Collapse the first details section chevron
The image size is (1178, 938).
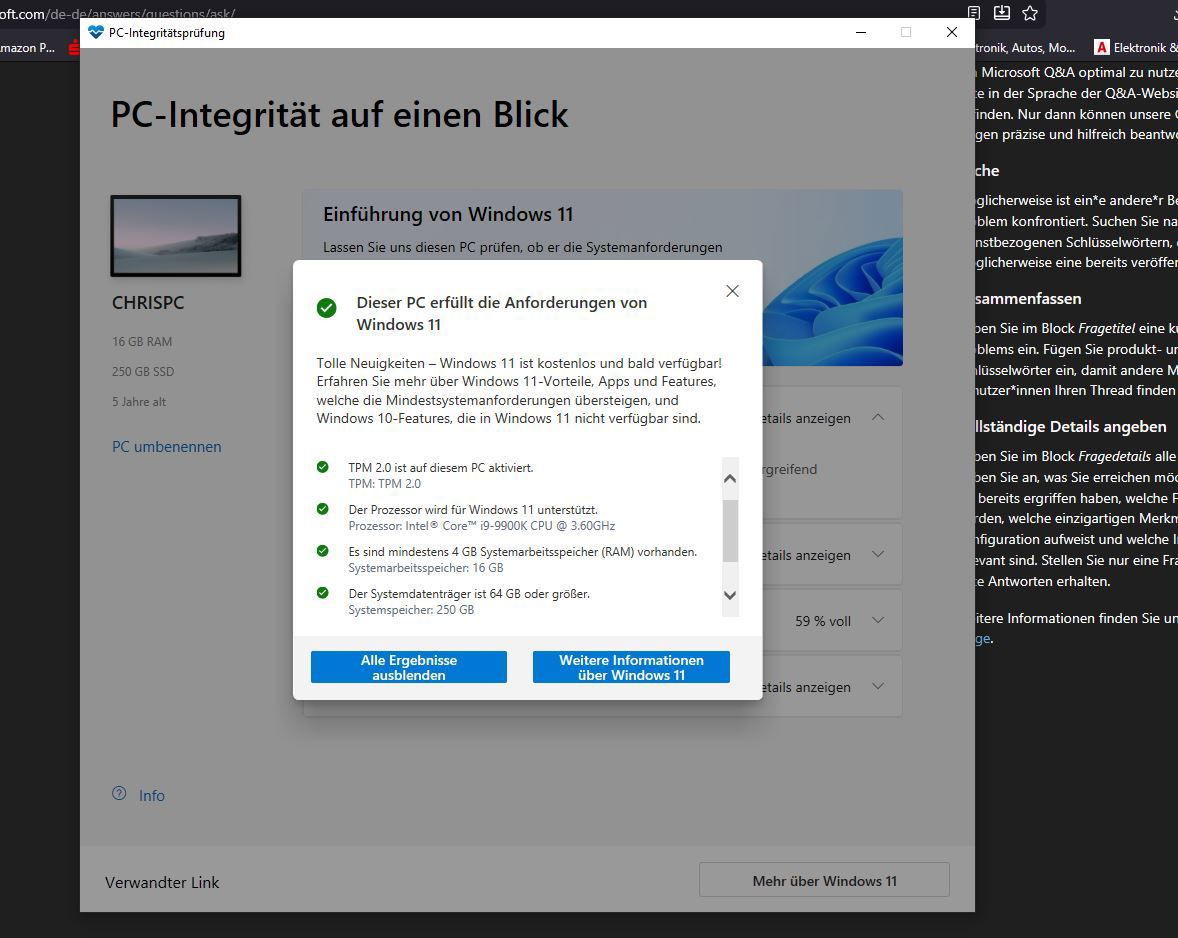point(877,417)
